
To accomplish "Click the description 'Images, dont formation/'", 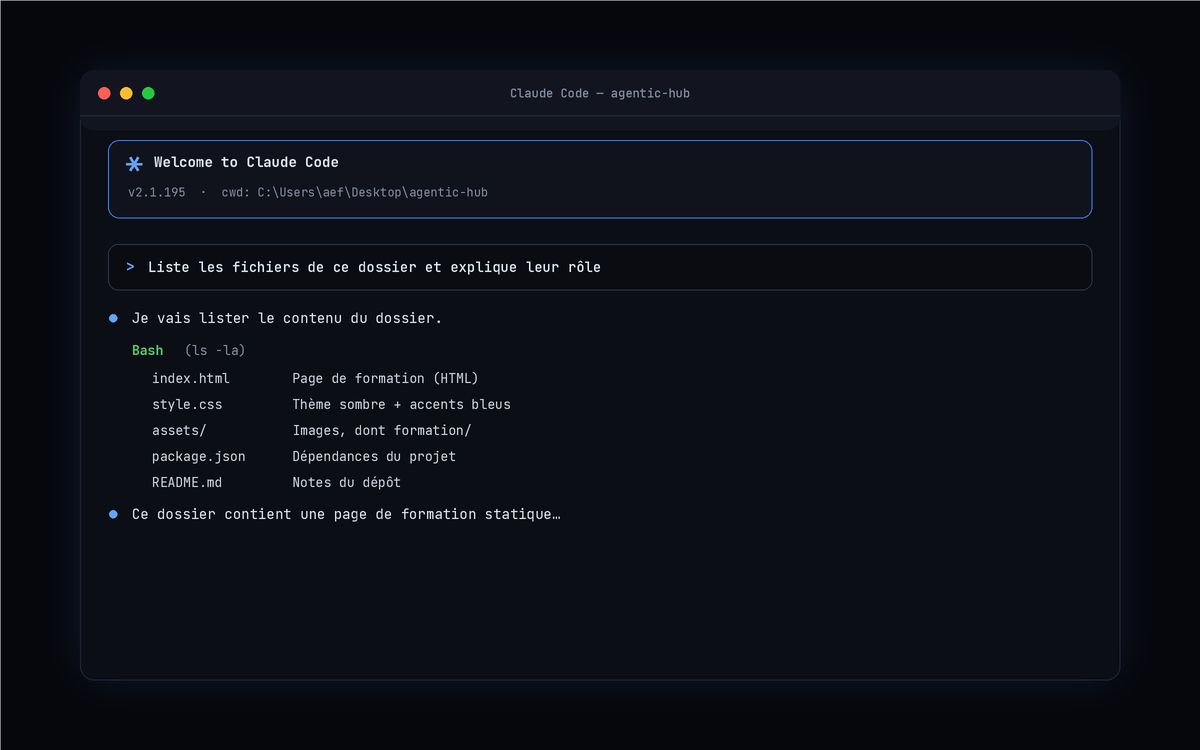I will 381,430.
